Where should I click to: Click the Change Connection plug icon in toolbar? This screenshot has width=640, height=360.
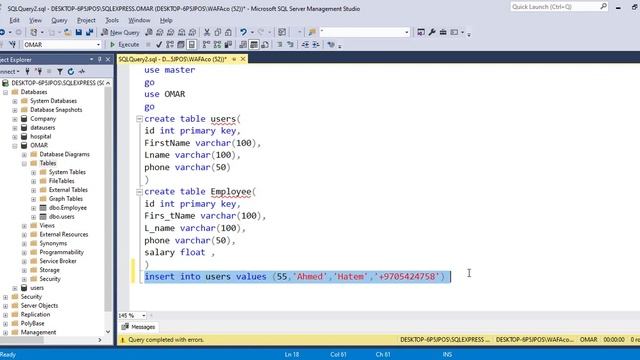[x=12, y=44]
